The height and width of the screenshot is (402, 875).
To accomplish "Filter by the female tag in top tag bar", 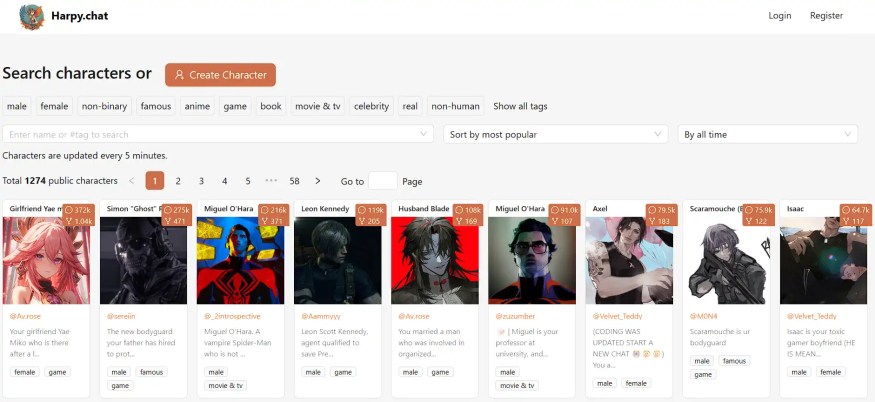I will [x=54, y=106].
